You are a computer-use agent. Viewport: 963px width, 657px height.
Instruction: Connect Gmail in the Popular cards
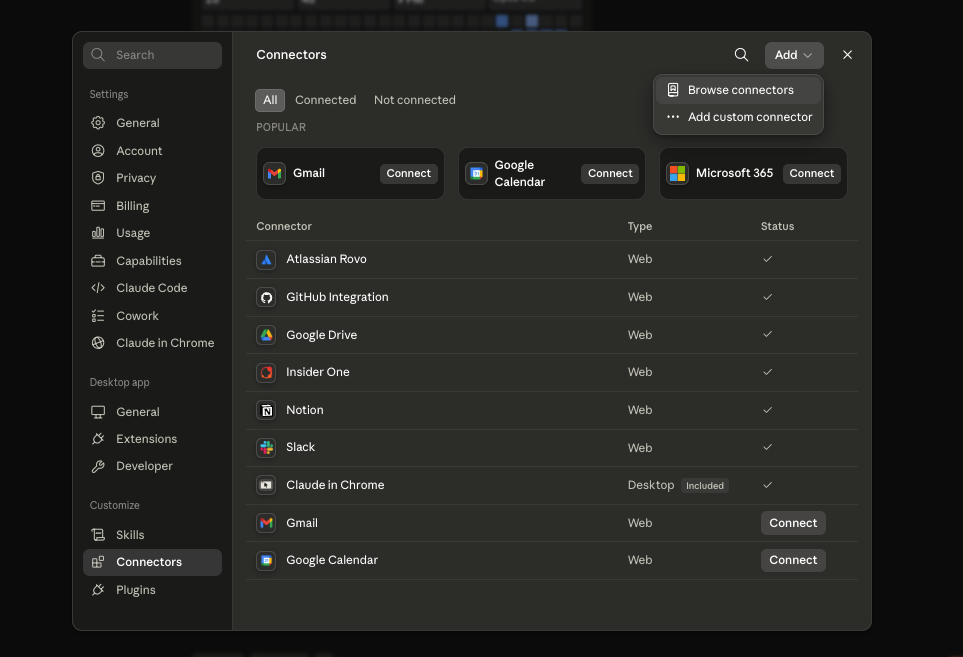point(408,173)
